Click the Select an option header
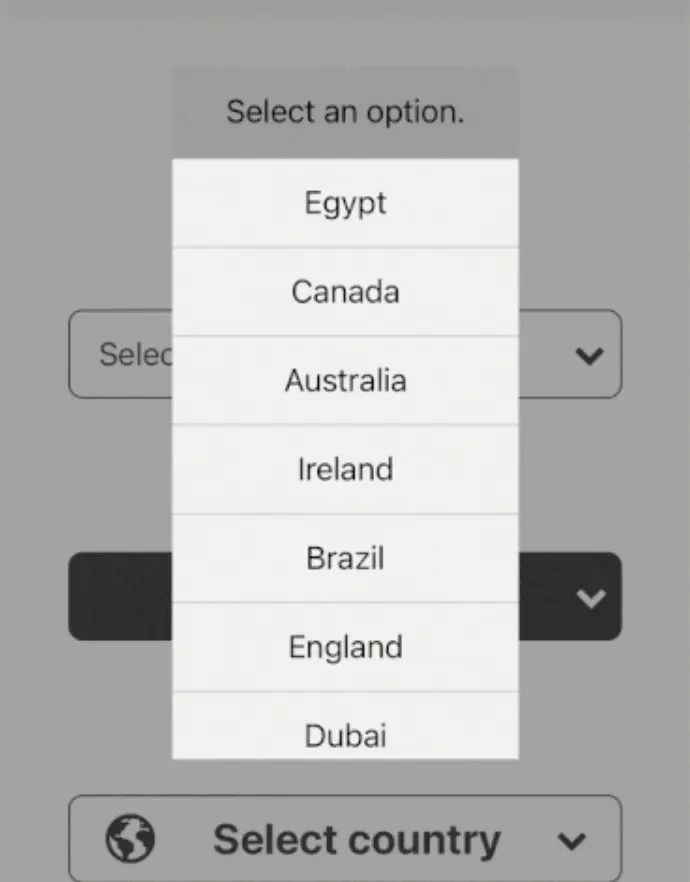 345,112
